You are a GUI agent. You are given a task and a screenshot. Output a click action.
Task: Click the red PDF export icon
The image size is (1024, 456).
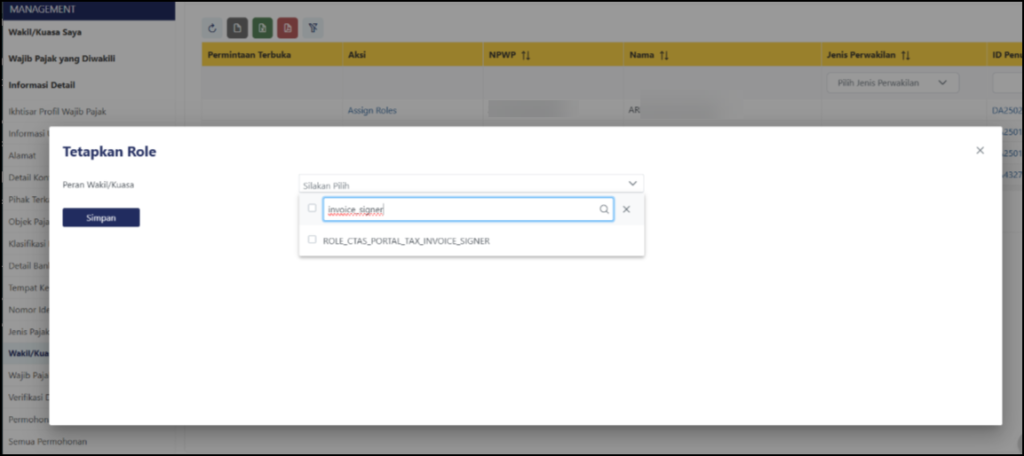point(287,30)
